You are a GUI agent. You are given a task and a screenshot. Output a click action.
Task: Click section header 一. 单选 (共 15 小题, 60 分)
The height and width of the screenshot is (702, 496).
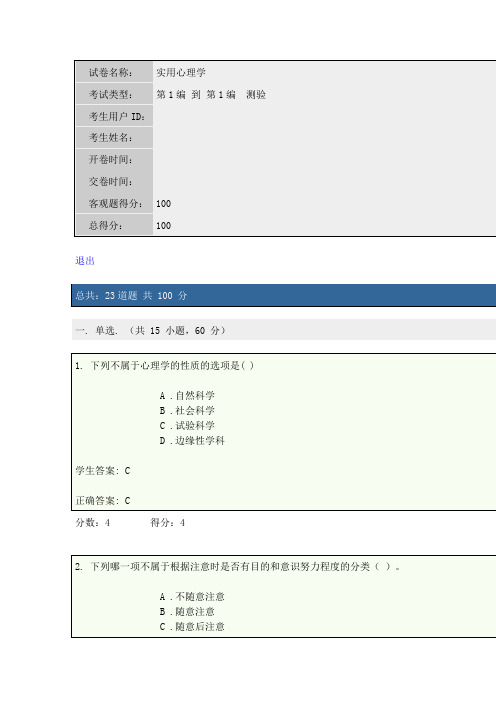(283, 330)
